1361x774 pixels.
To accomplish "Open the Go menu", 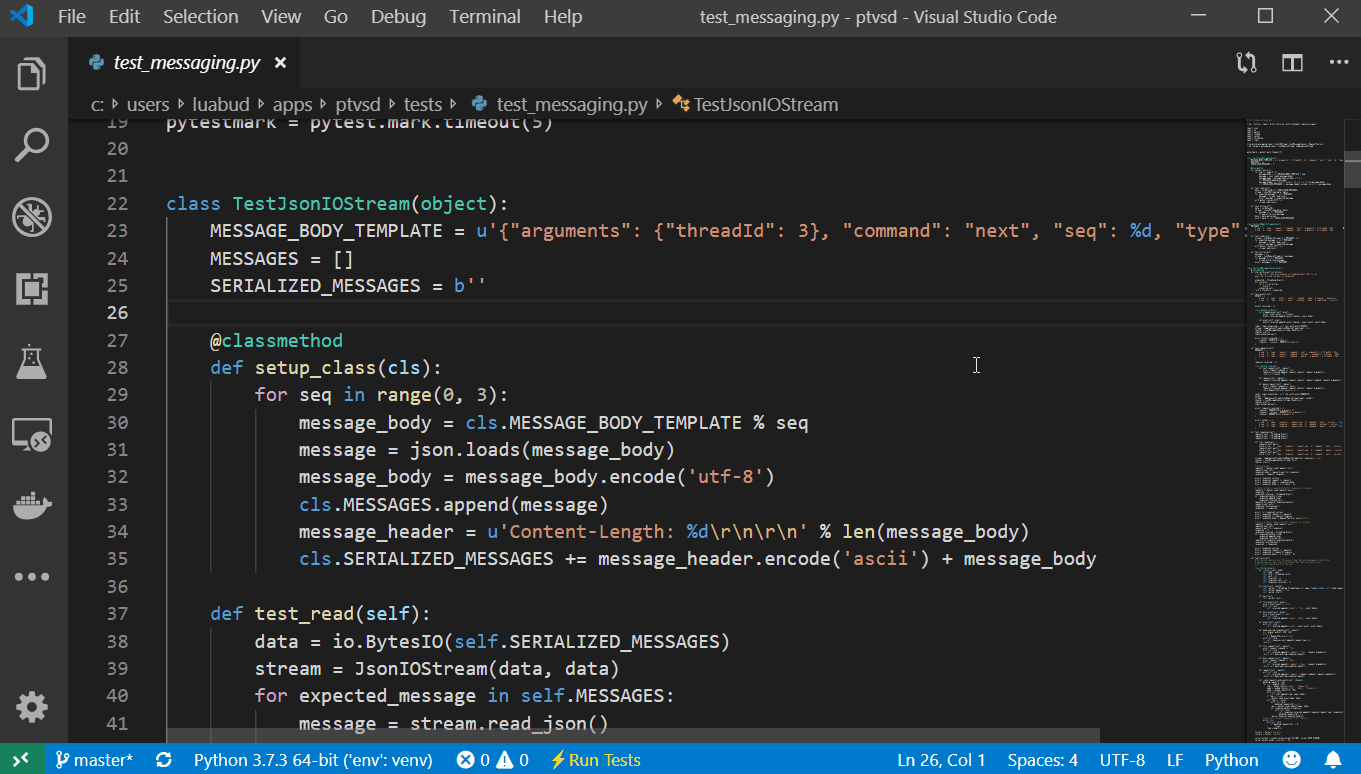I will 336,17.
